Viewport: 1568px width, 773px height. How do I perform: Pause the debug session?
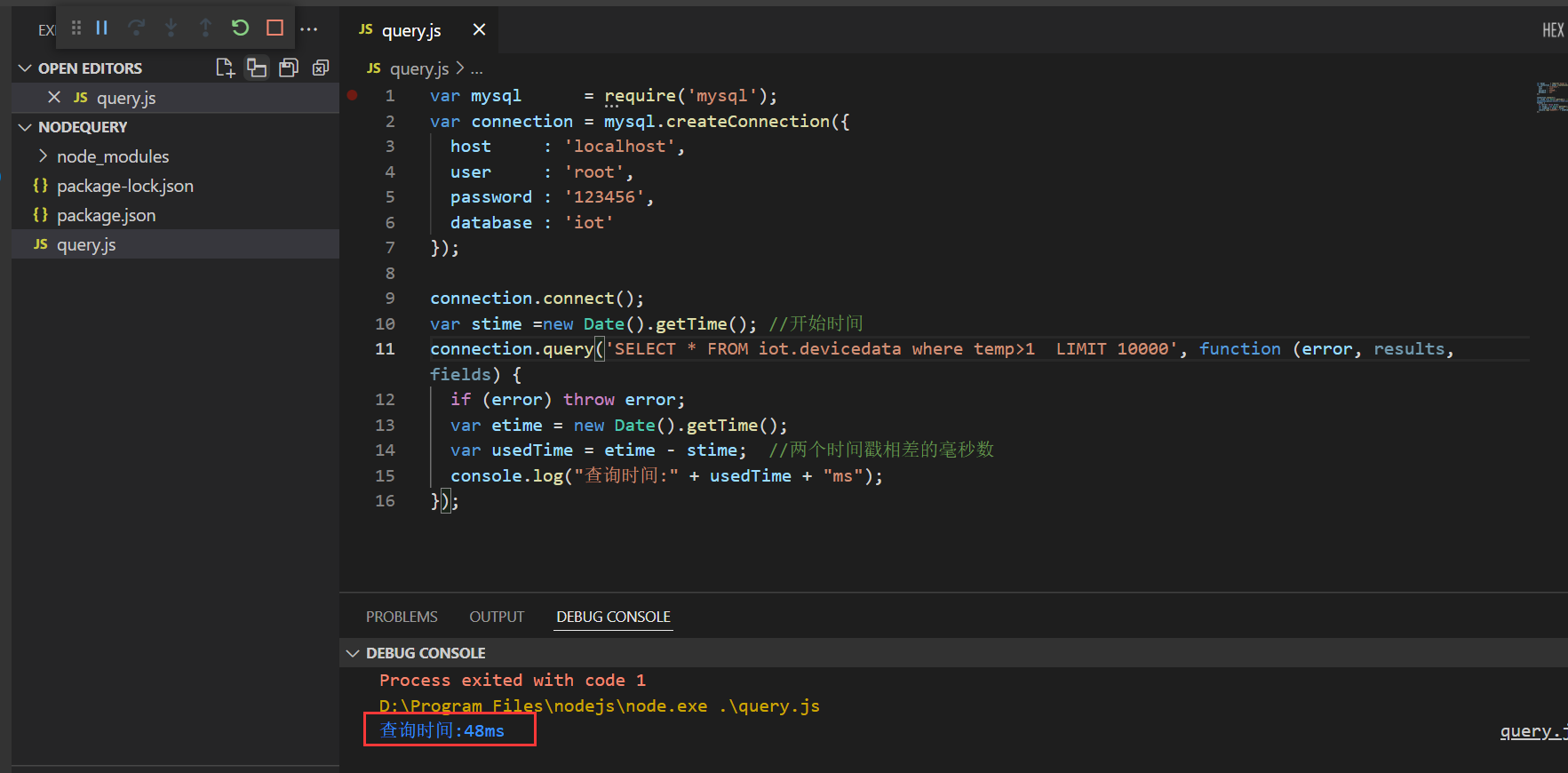tap(102, 28)
